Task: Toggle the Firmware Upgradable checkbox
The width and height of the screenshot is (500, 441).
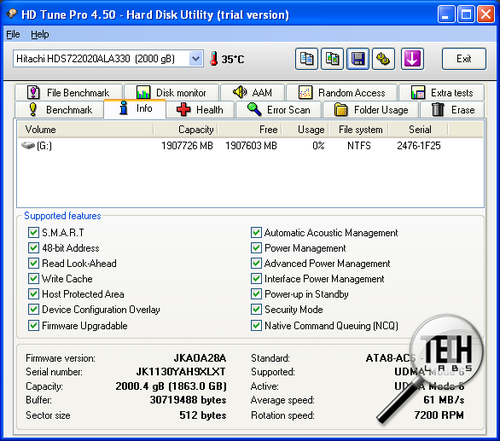Action: (x=33, y=325)
